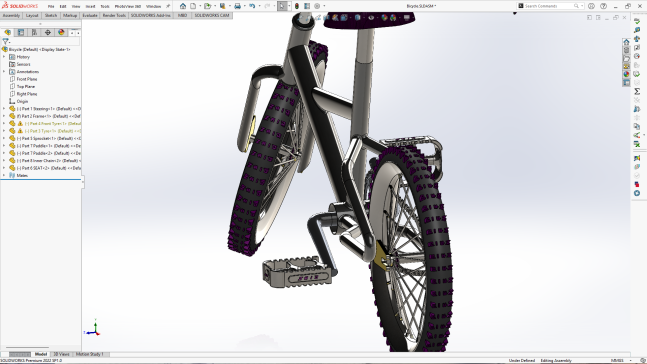Expand the History tree node
The height and width of the screenshot is (364, 647).
coord(4,57)
